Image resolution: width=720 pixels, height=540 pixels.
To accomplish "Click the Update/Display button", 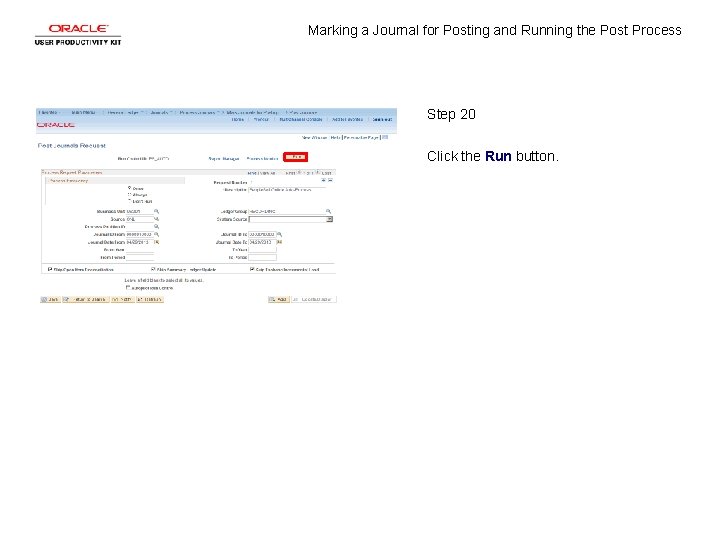I will (314, 299).
